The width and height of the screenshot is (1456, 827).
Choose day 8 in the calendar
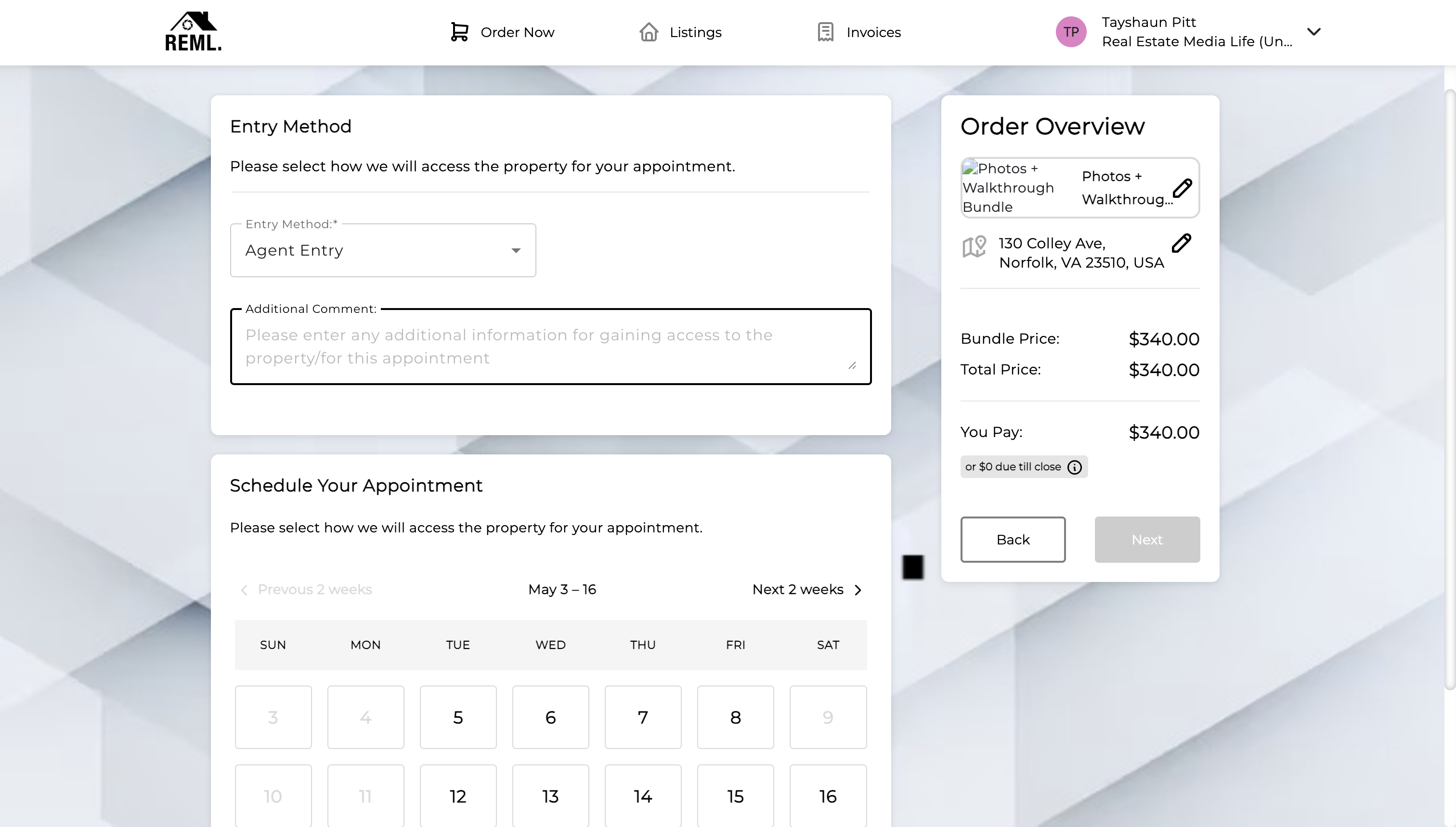click(736, 717)
